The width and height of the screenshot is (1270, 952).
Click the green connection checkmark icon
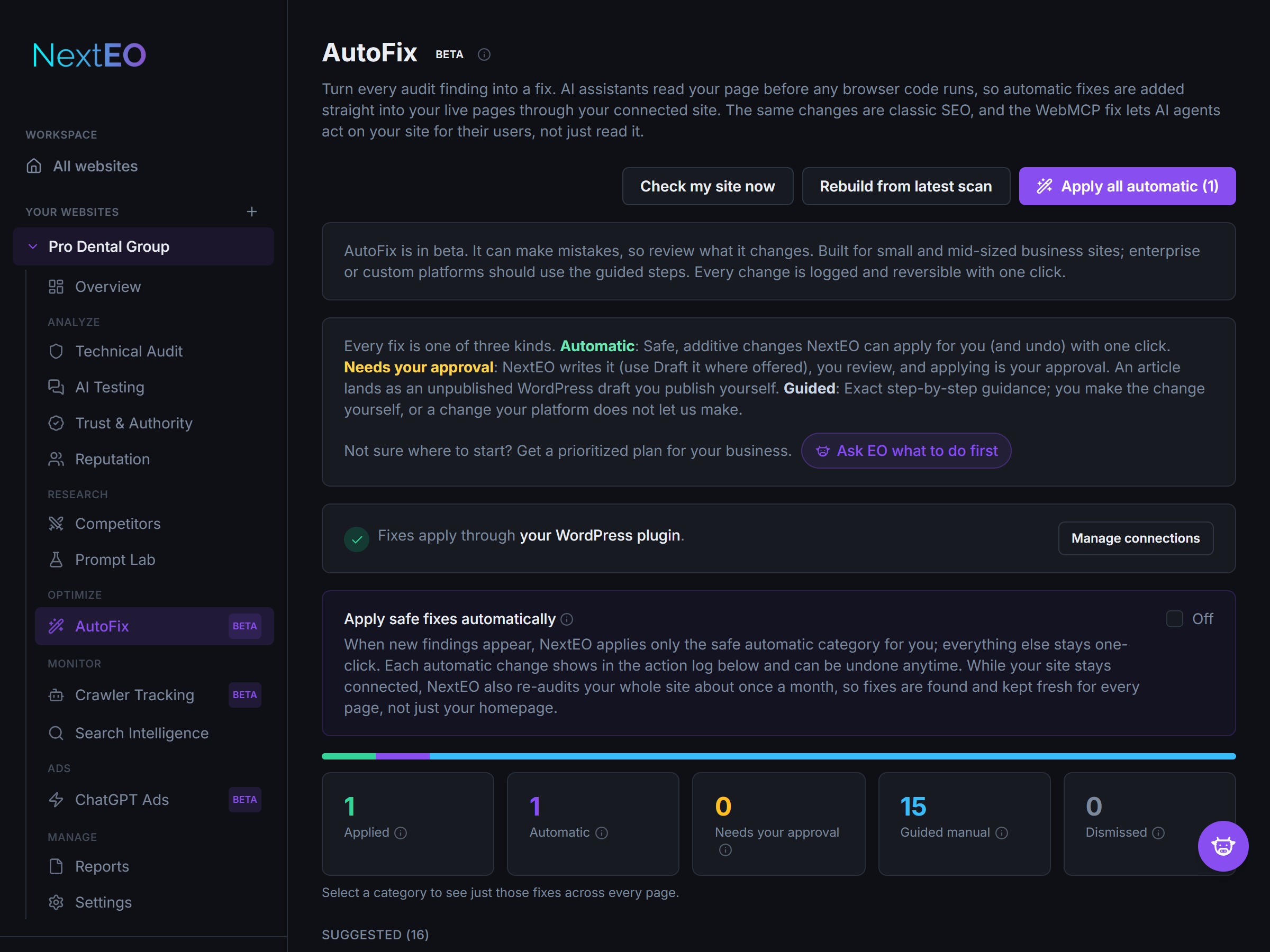[x=357, y=539]
